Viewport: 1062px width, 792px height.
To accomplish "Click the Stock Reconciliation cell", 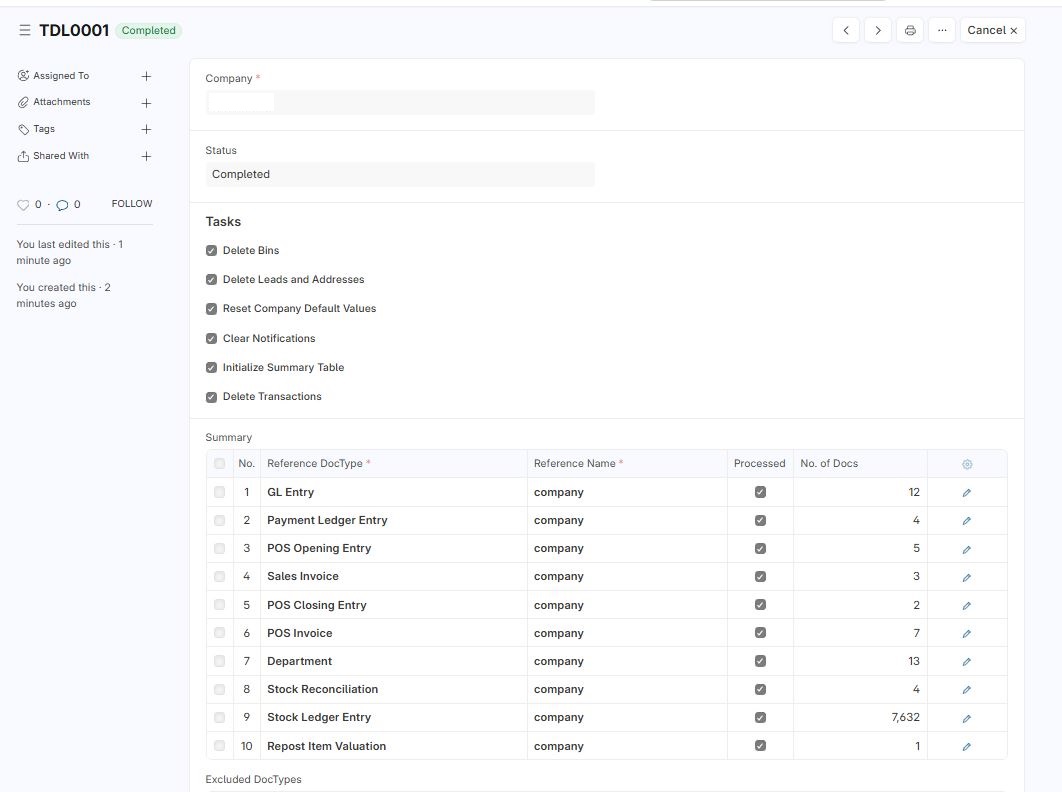I will tap(393, 689).
